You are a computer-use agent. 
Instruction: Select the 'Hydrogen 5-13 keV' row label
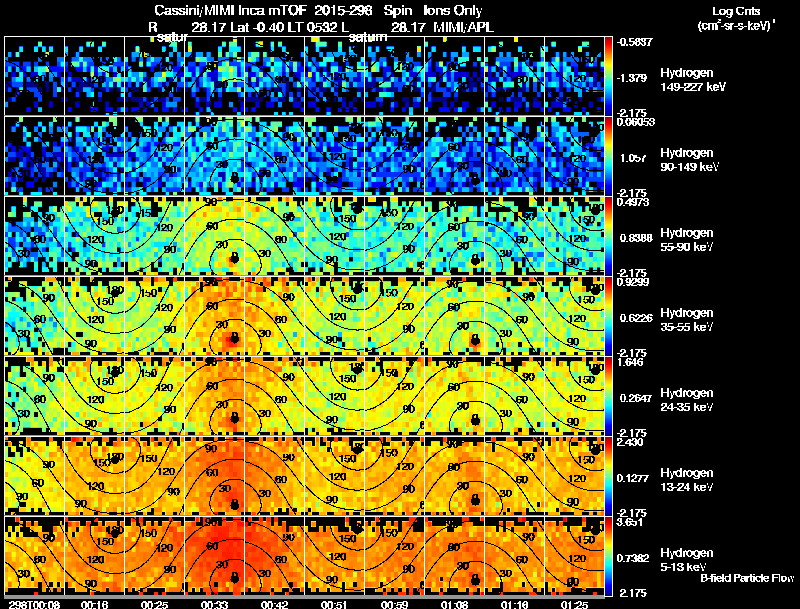pos(687,560)
